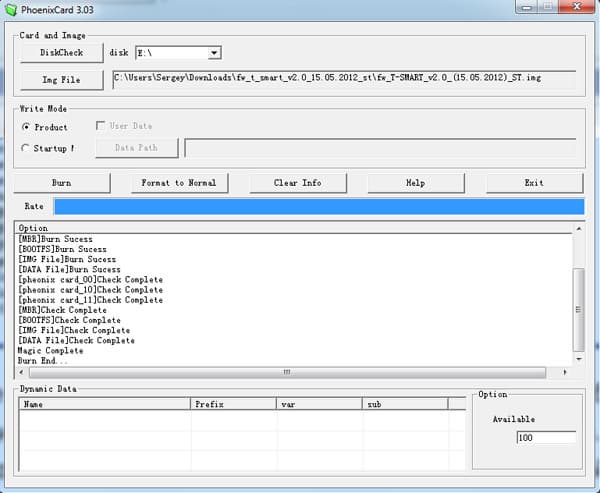Click the log horizontal scrollbar thumb
Viewport: 600px width, 493px height.
(x=287, y=372)
